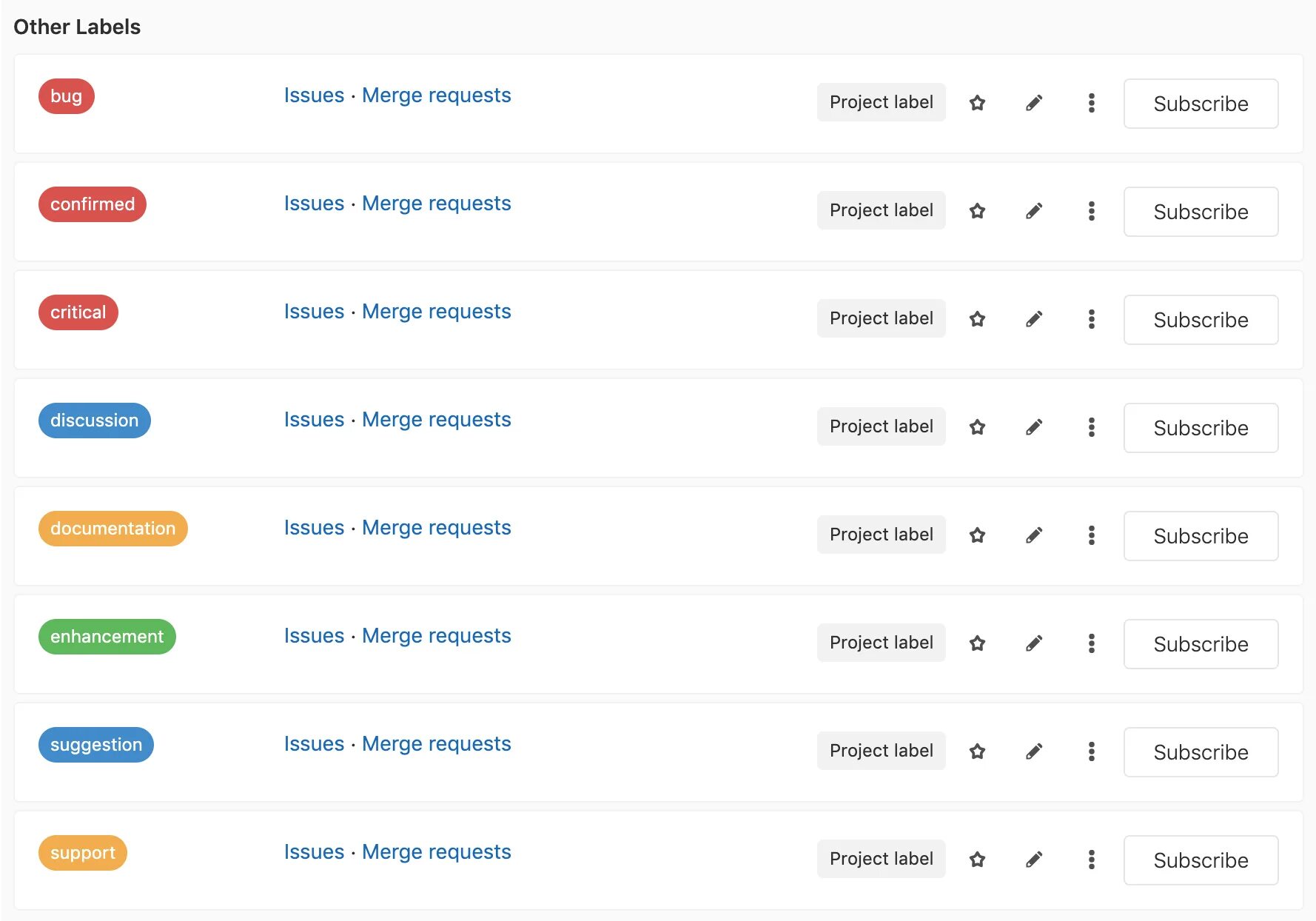Open Merge requests for discussion label
1316x921 pixels.
click(x=436, y=420)
